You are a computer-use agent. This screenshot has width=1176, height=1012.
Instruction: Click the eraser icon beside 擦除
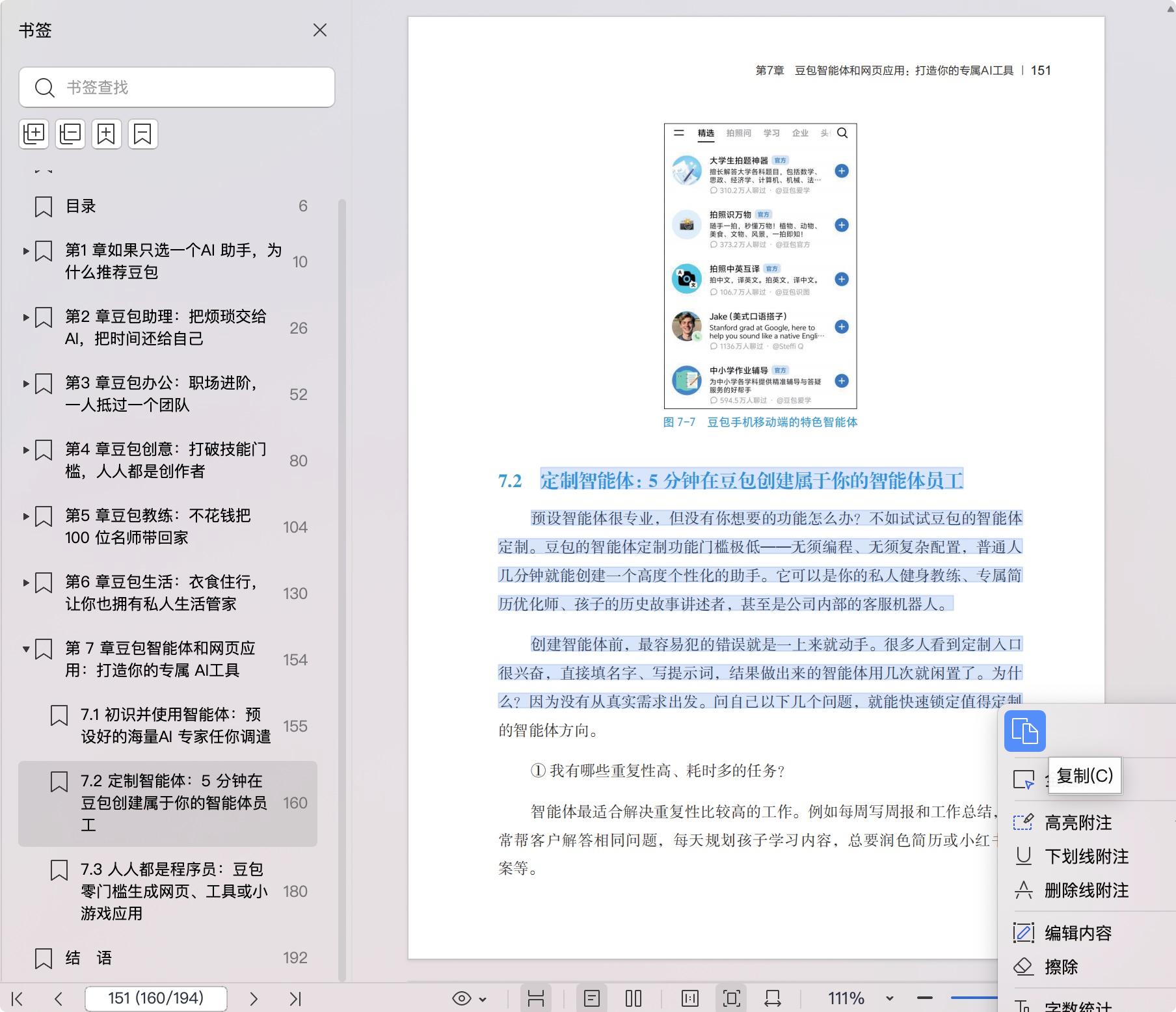1024,967
